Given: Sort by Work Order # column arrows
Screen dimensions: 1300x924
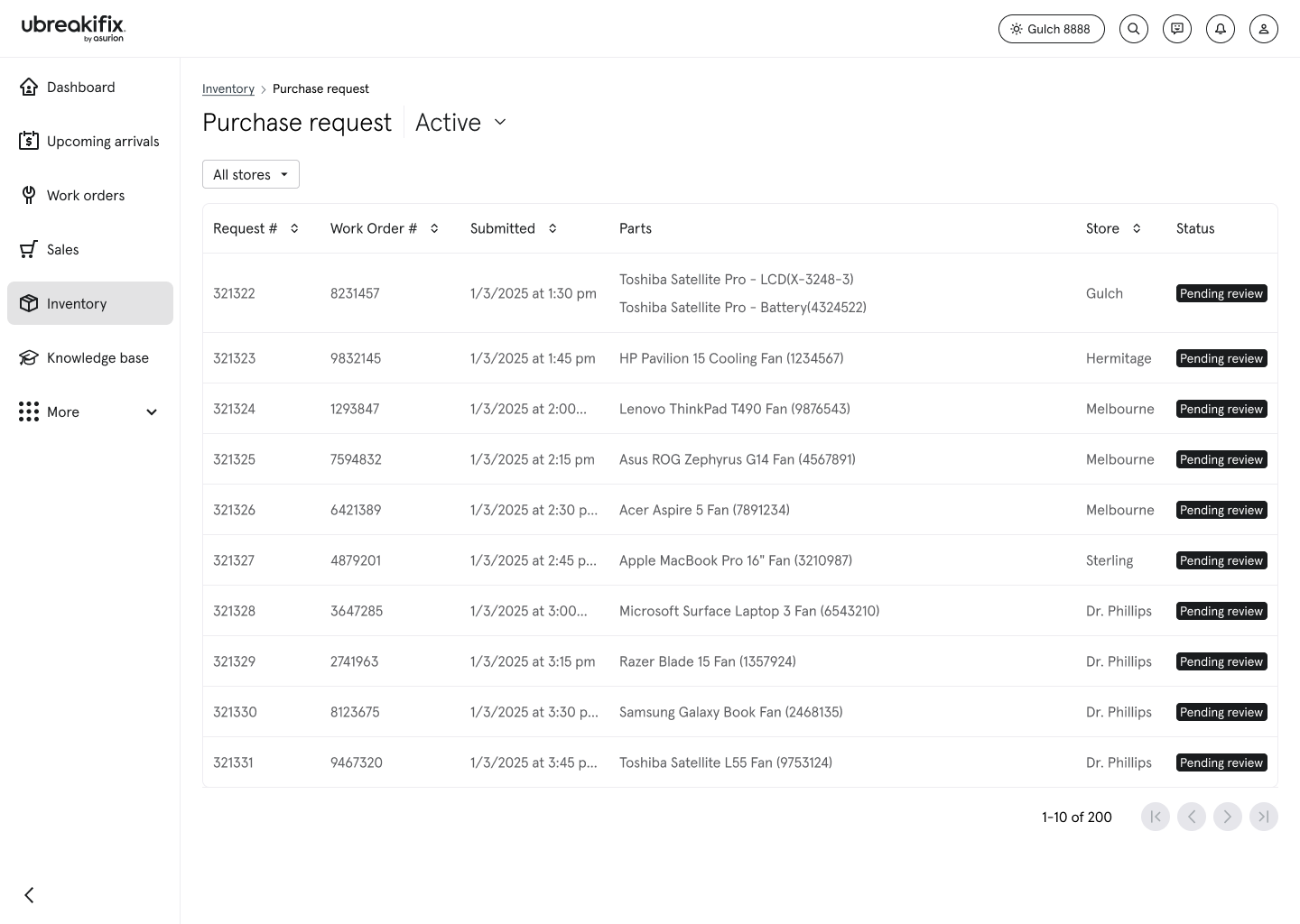Looking at the screenshot, I should click(434, 228).
